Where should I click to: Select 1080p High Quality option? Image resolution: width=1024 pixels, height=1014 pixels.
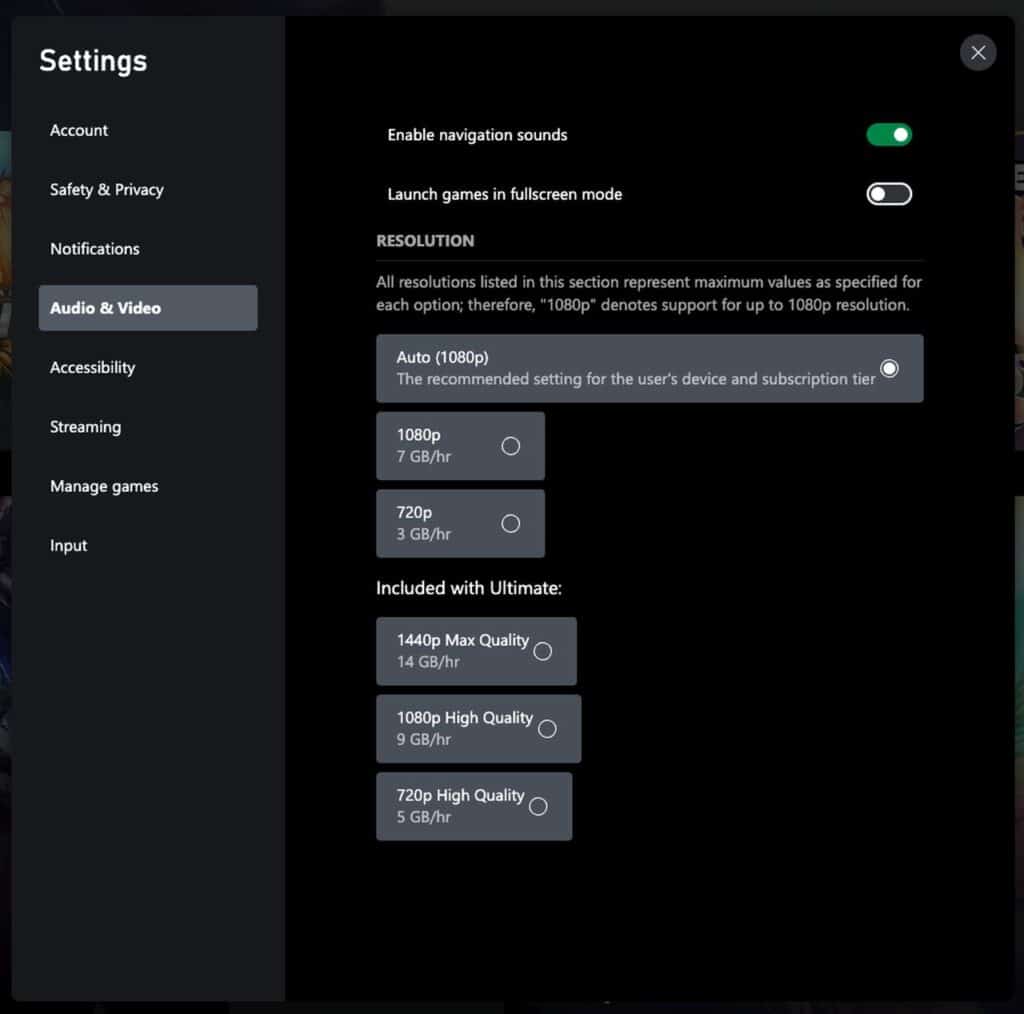click(x=546, y=729)
